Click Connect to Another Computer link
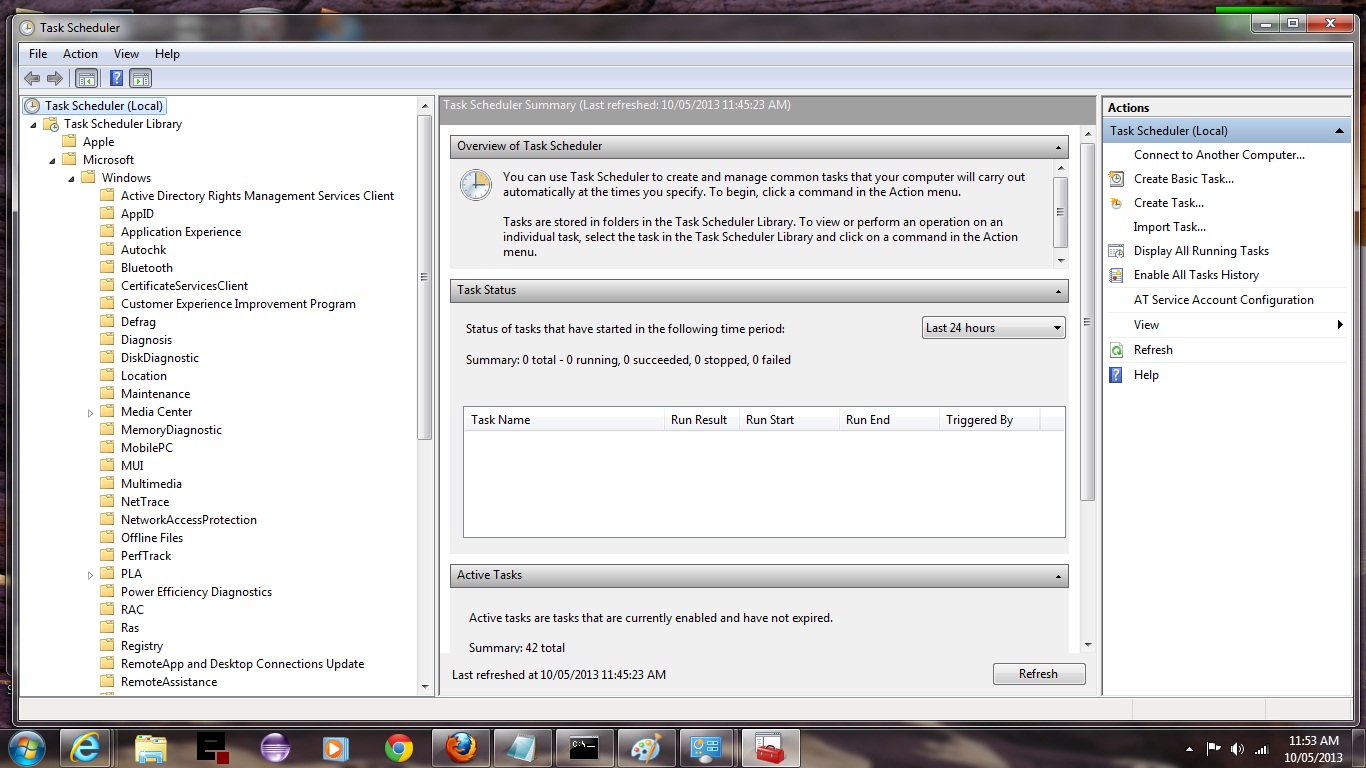1366x768 pixels. [x=1218, y=155]
